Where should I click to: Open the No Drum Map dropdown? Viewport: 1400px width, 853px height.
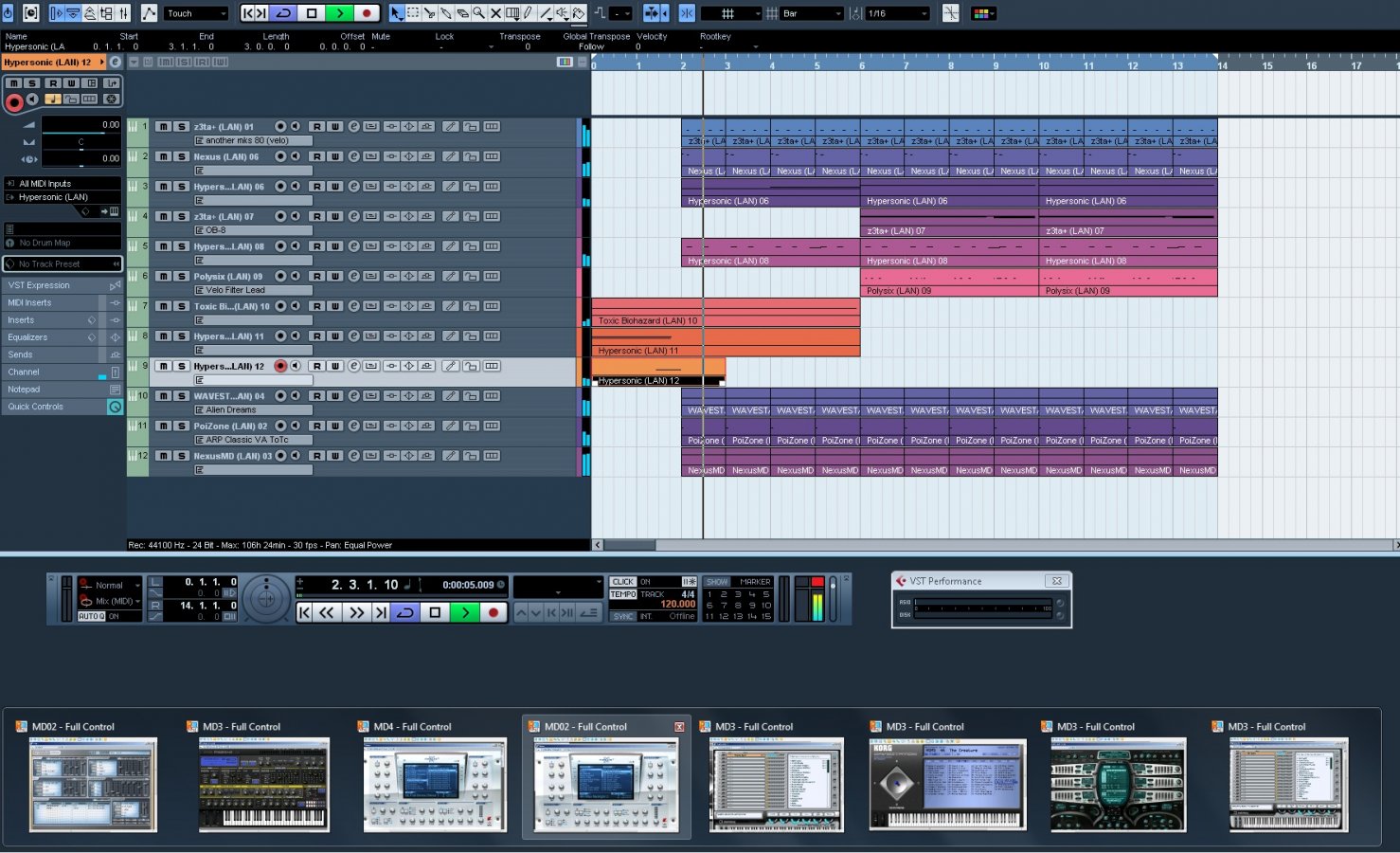pos(63,243)
